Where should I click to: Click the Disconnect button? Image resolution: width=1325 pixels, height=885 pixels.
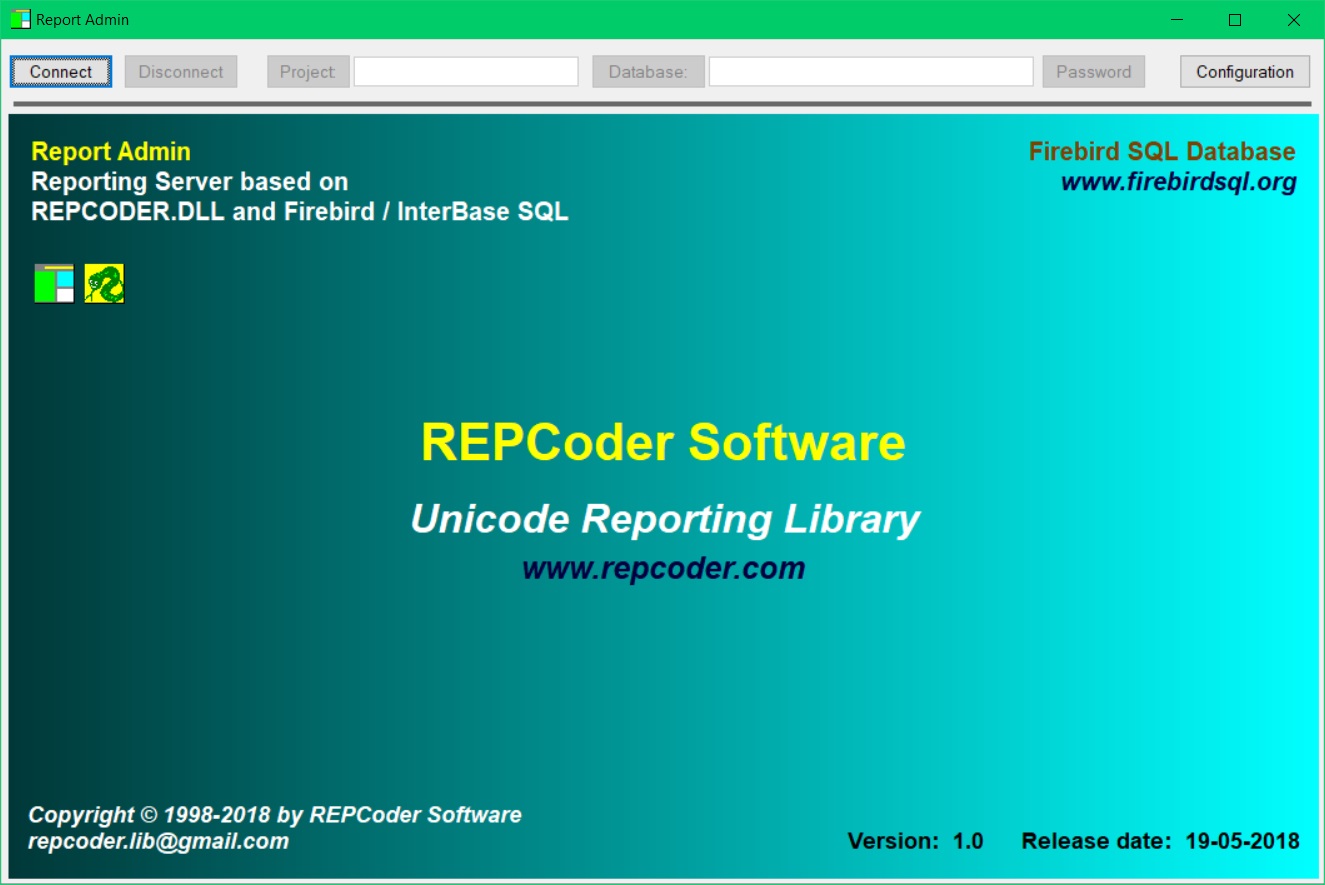pyautogui.click(x=181, y=72)
